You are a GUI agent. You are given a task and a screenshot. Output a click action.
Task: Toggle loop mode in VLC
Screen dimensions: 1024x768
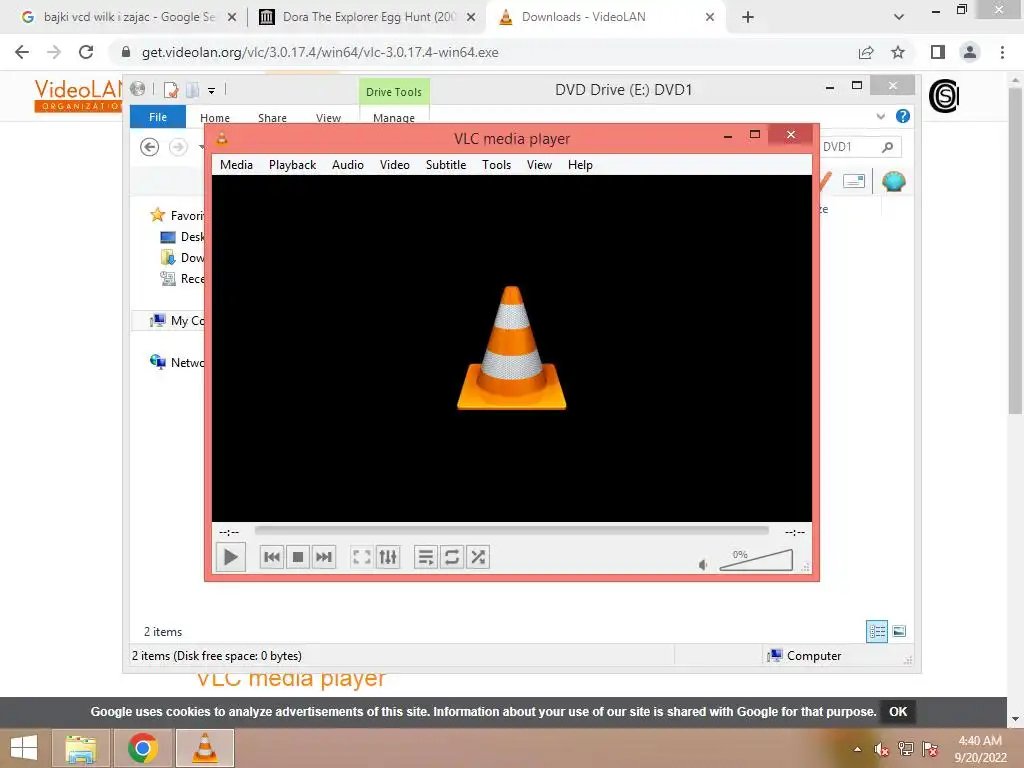coord(452,557)
